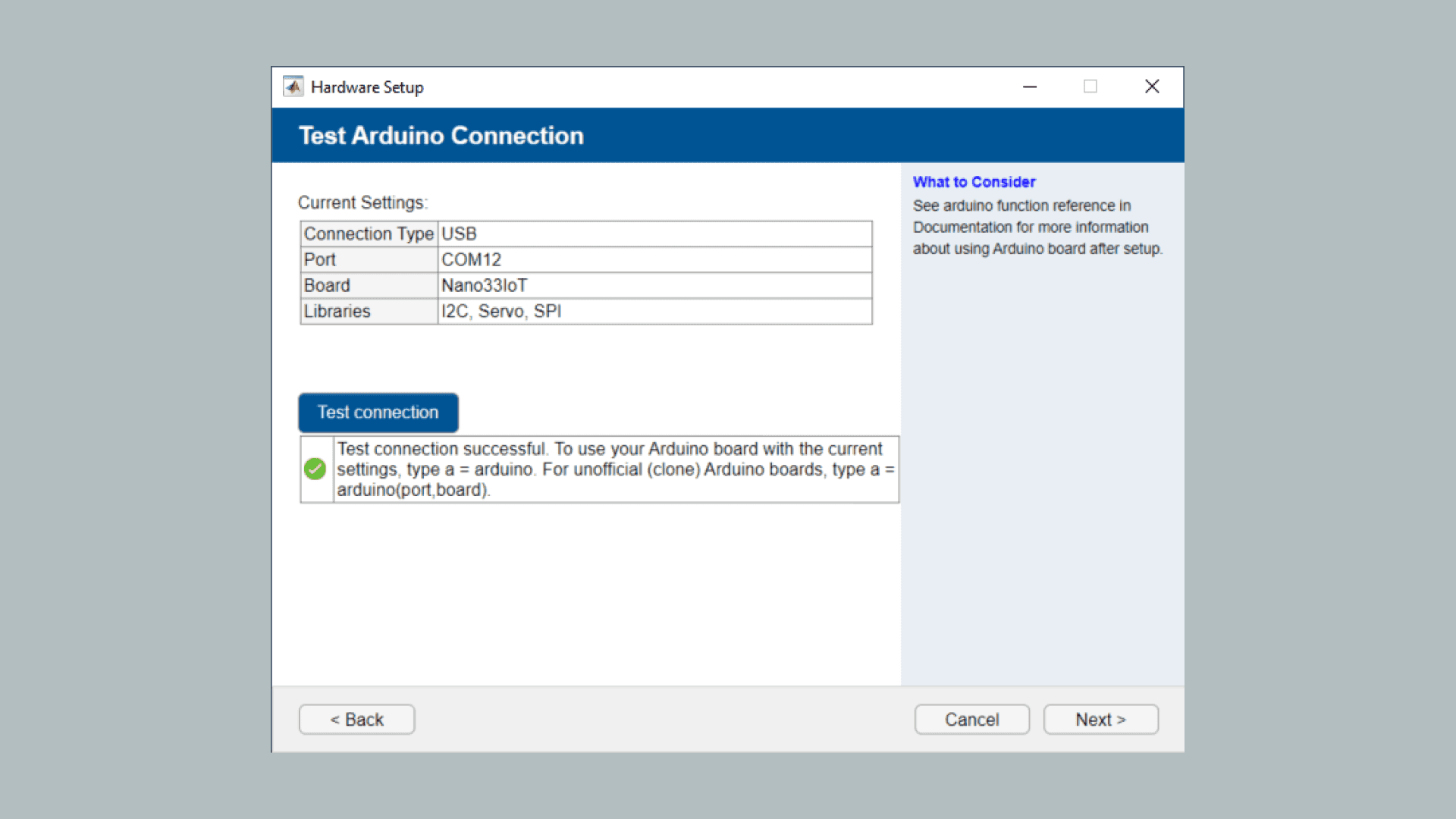Image resolution: width=1456 pixels, height=819 pixels.
Task: Click the test connection successful message
Action: pos(615,469)
